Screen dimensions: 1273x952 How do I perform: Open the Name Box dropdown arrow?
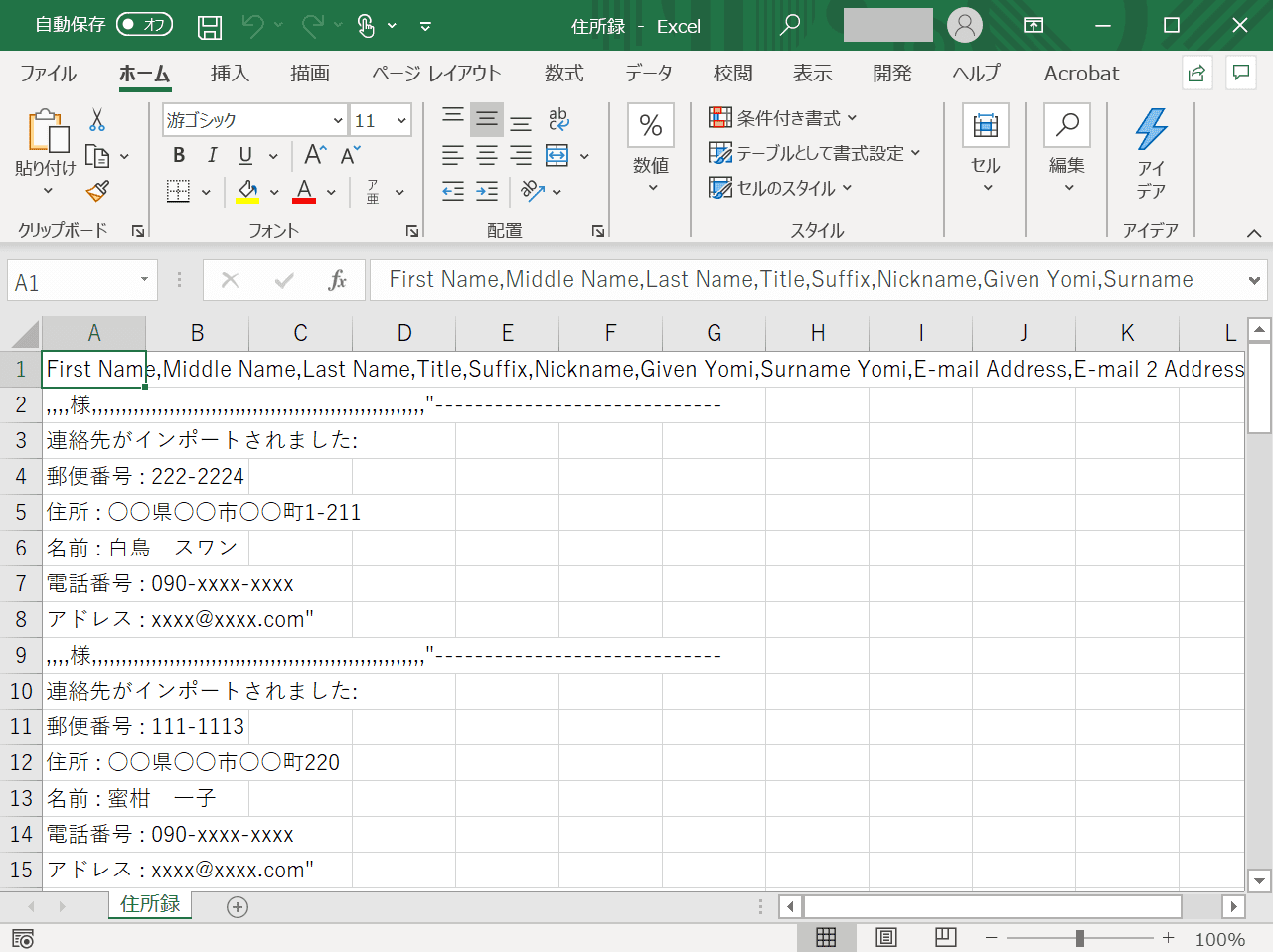tap(144, 280)
